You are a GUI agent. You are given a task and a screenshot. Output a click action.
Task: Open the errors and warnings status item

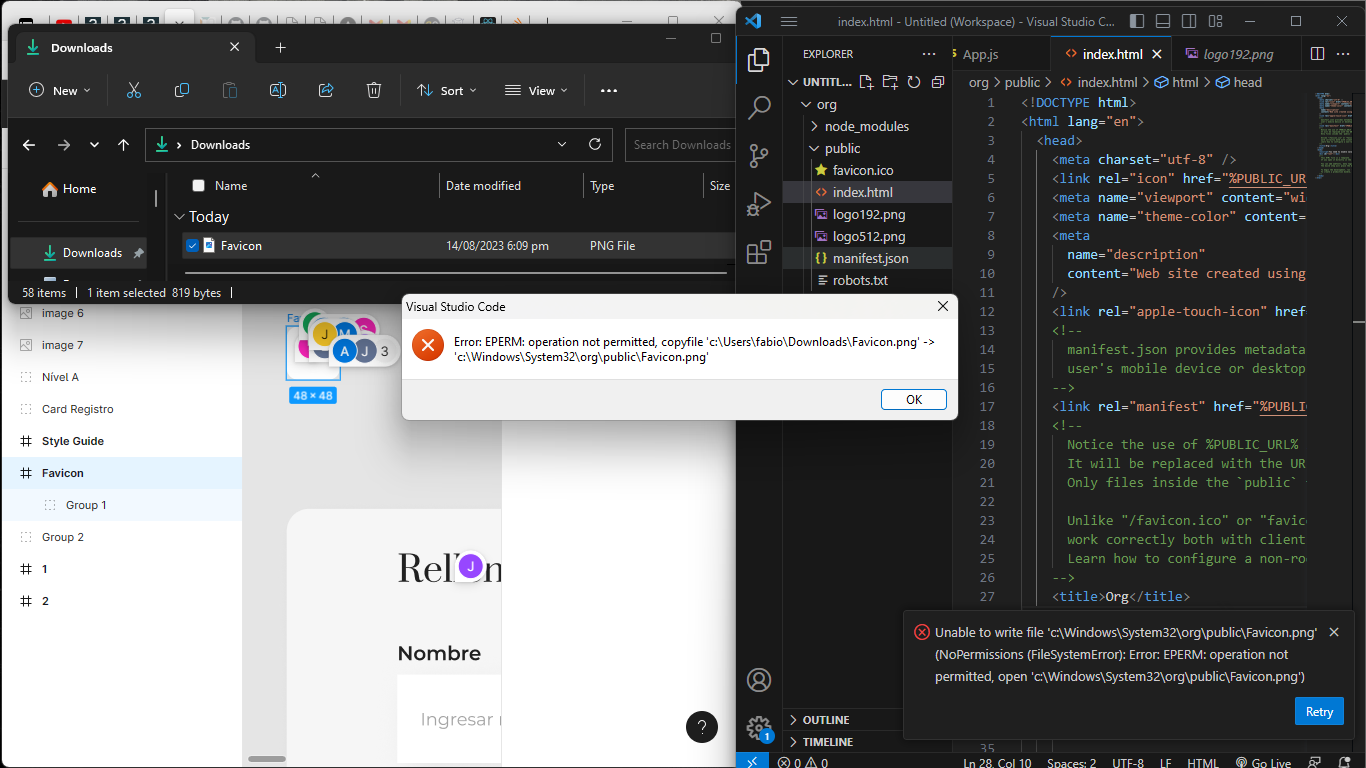tap(803, 762)
